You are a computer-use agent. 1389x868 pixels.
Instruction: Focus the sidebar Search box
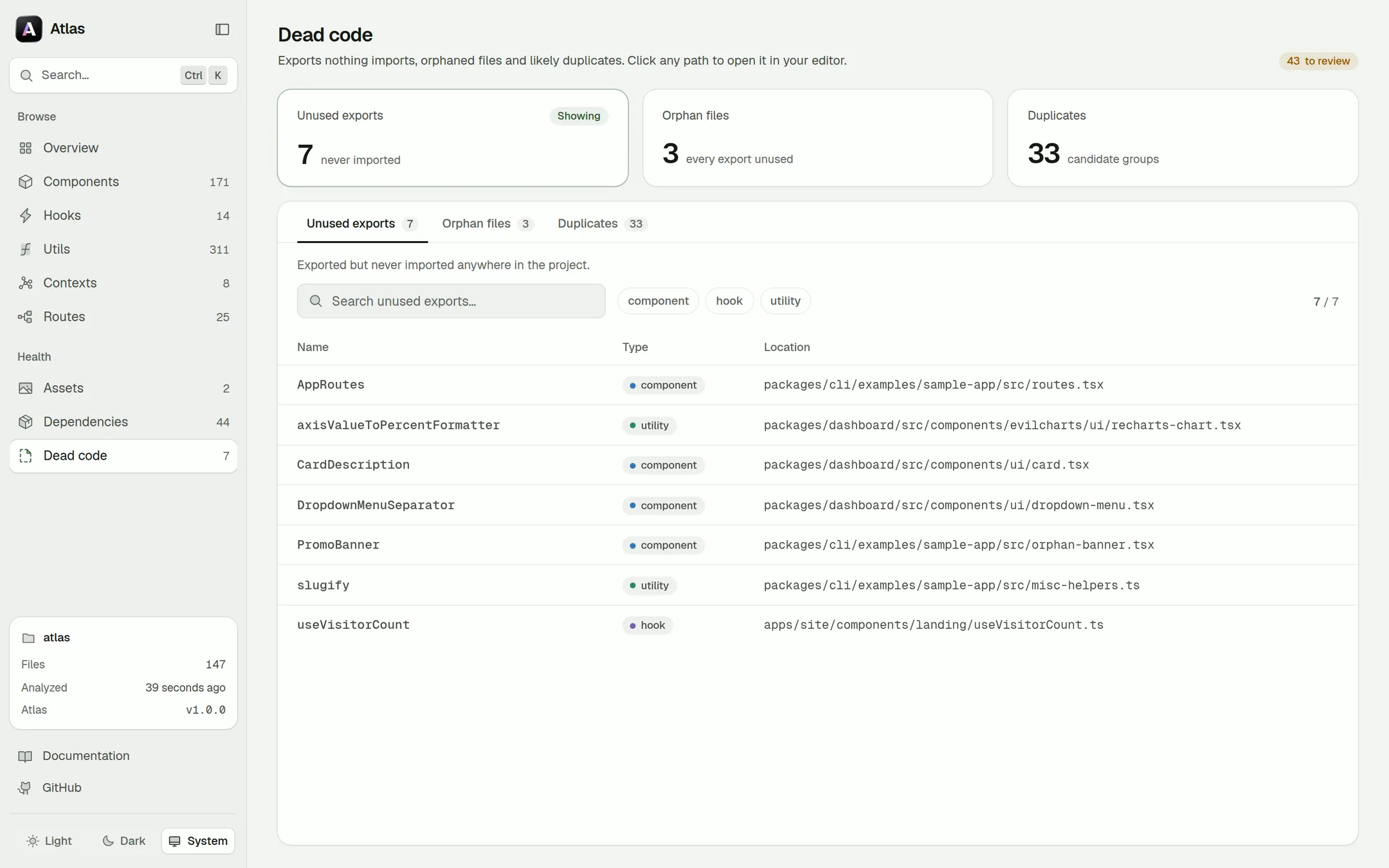tap(123, 75)
